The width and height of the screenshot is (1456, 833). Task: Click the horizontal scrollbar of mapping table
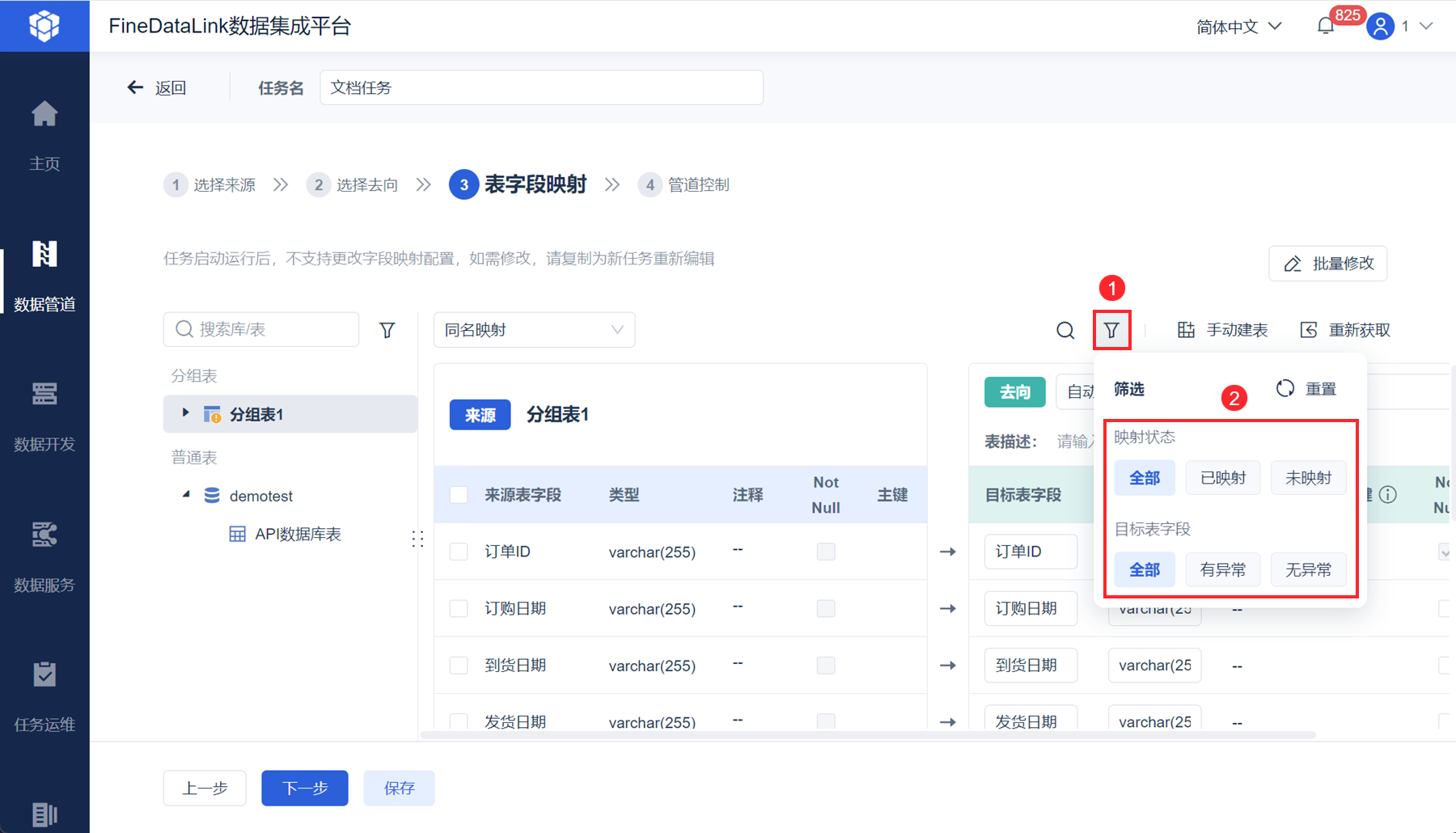point(868,735)
